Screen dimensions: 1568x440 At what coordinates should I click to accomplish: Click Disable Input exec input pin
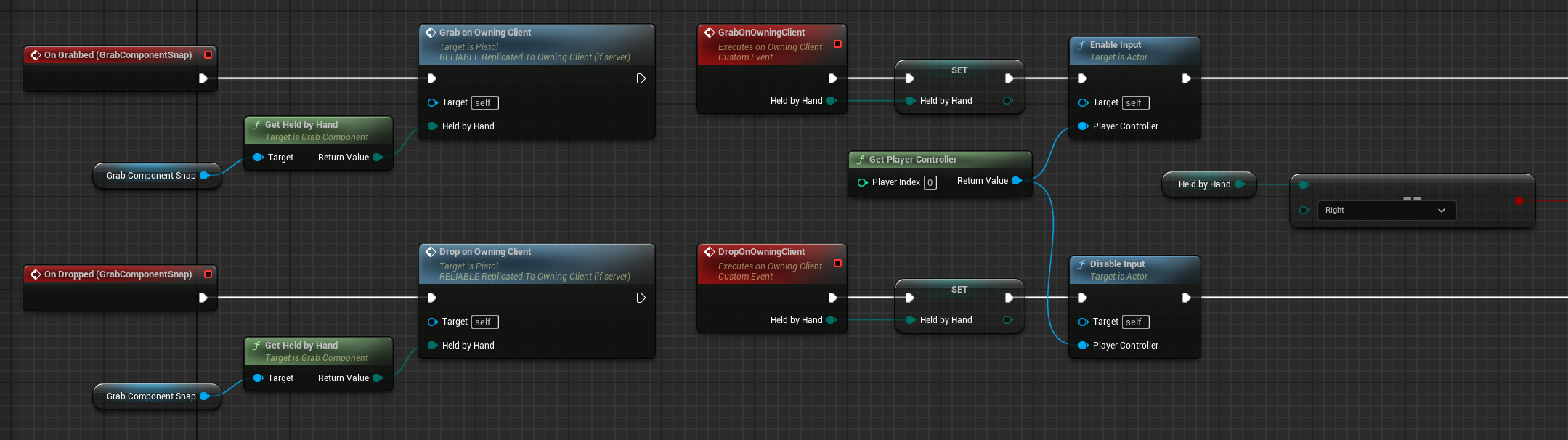(x=1083, y=298)
